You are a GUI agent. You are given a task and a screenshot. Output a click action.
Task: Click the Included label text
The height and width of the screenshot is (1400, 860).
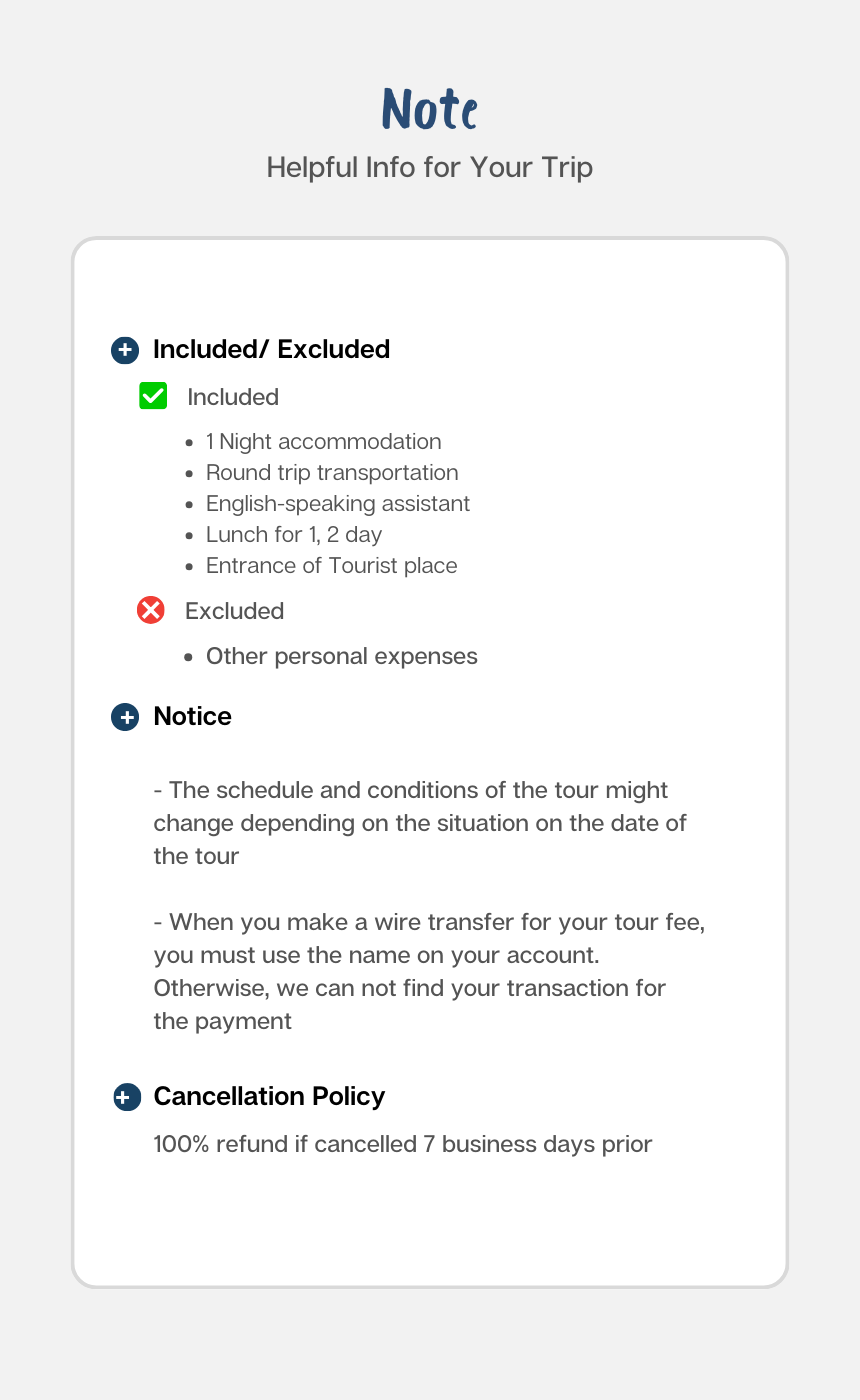pos(233,397)
